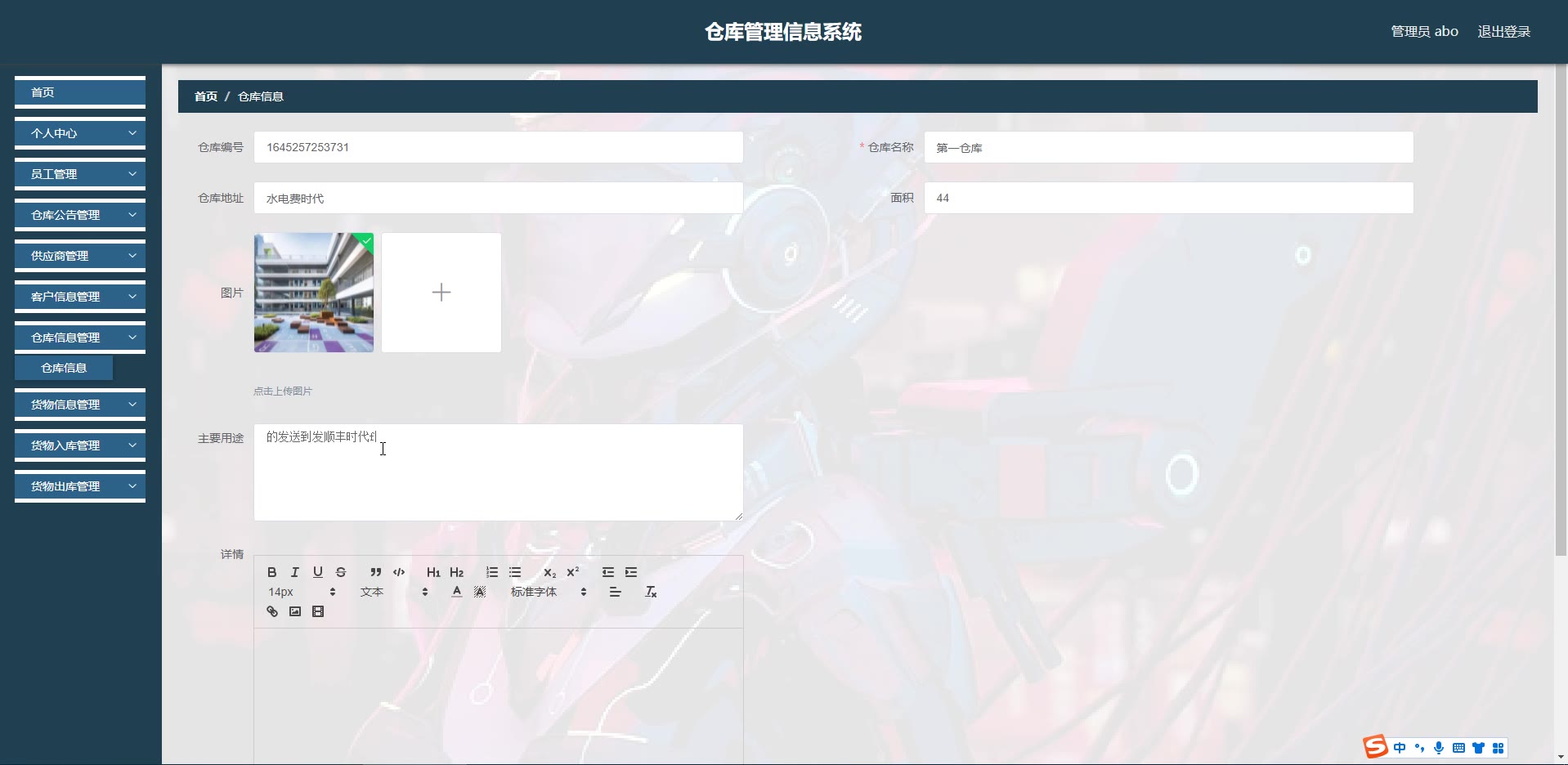Viewport: 1568px width, 765px height.
Task: Go to 首页 in the sidebar
Action: coord(80,92)
